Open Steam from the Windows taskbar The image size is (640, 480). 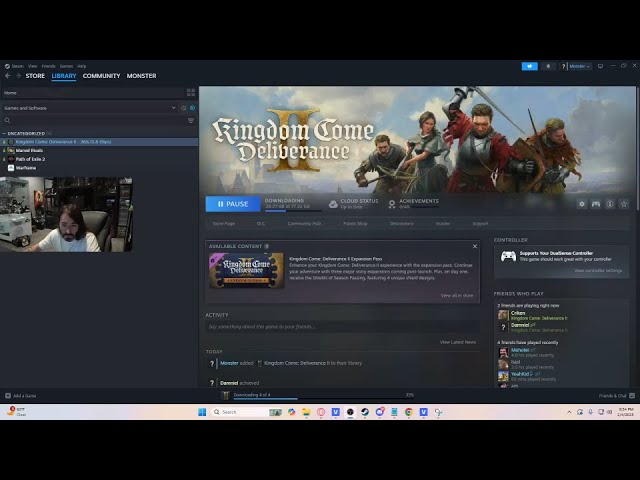tap(364, 412)
